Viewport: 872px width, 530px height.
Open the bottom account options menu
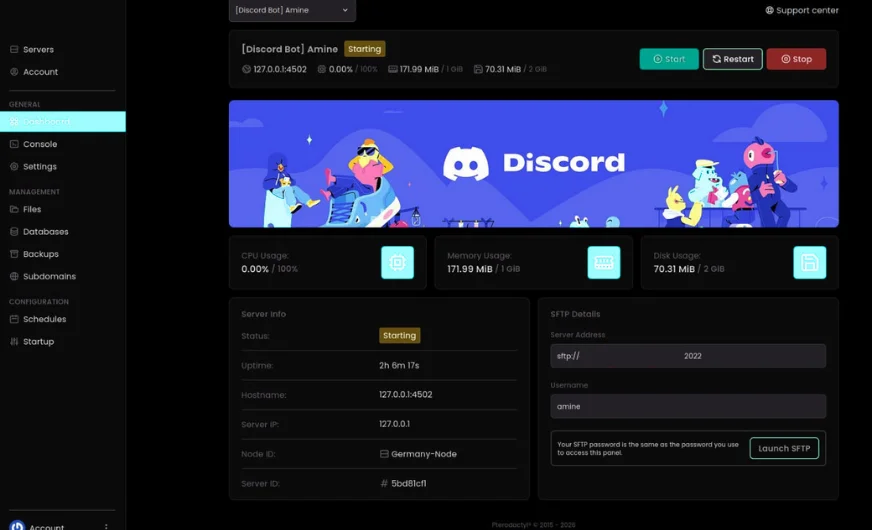(106, 527)
